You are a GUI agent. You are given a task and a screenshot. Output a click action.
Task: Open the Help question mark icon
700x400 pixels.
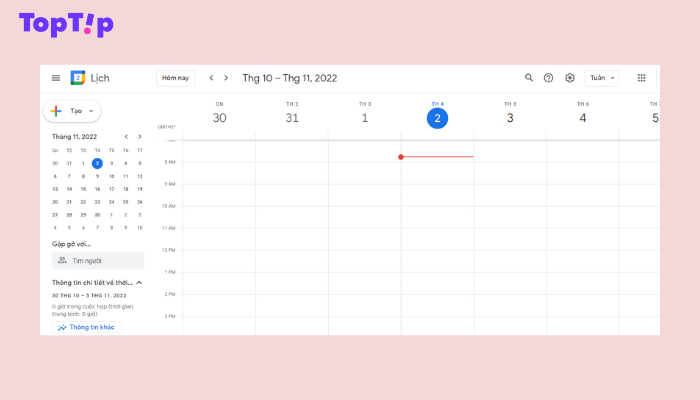click(x=548, y=78)
